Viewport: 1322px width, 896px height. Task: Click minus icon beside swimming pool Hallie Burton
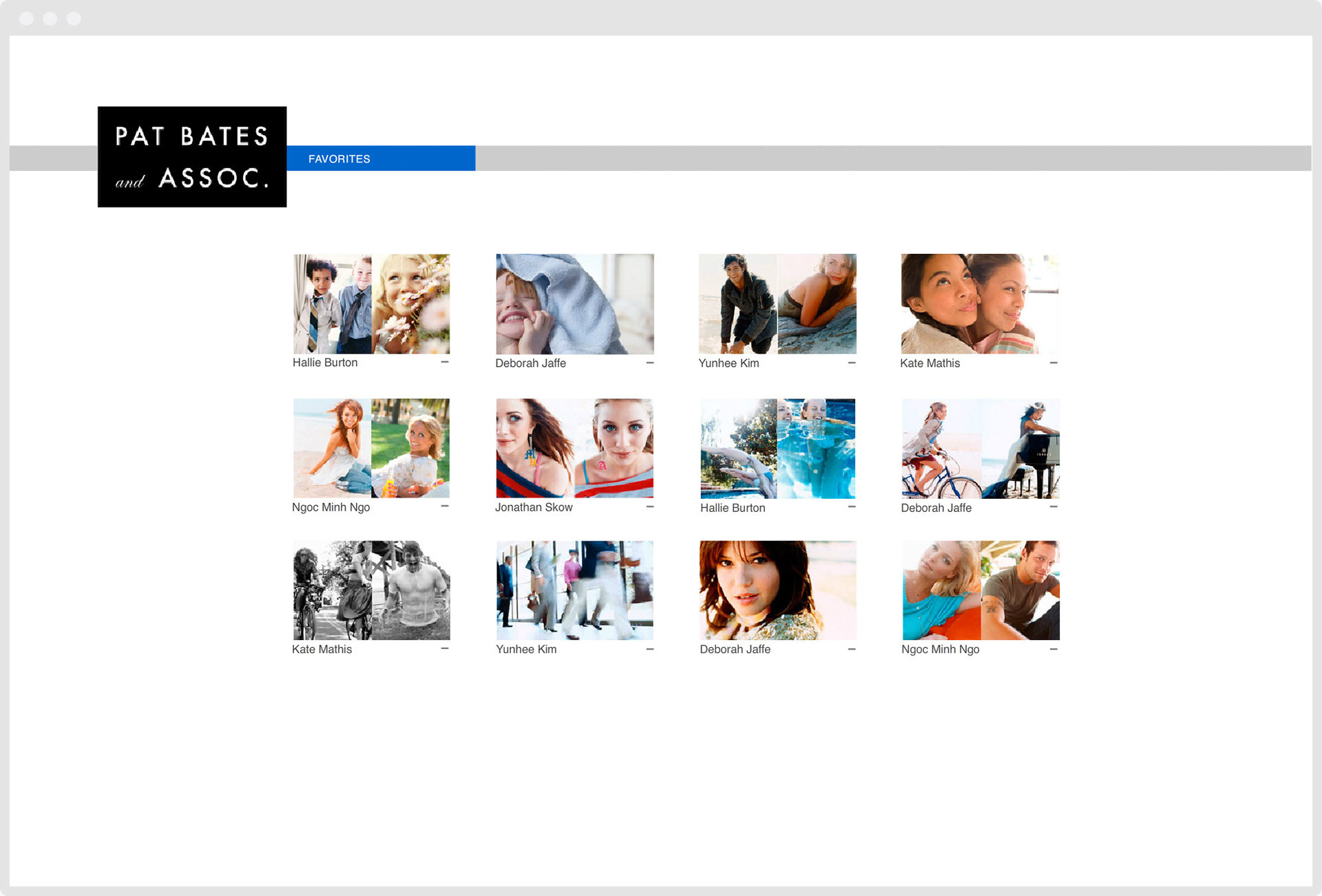click(x=852, y=507)
